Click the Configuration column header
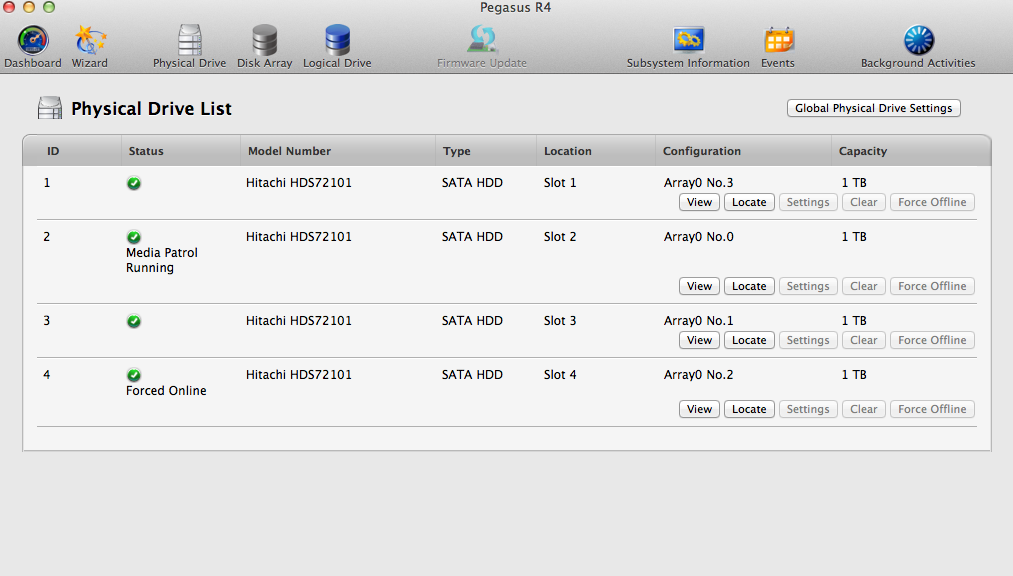 point(702,151)
